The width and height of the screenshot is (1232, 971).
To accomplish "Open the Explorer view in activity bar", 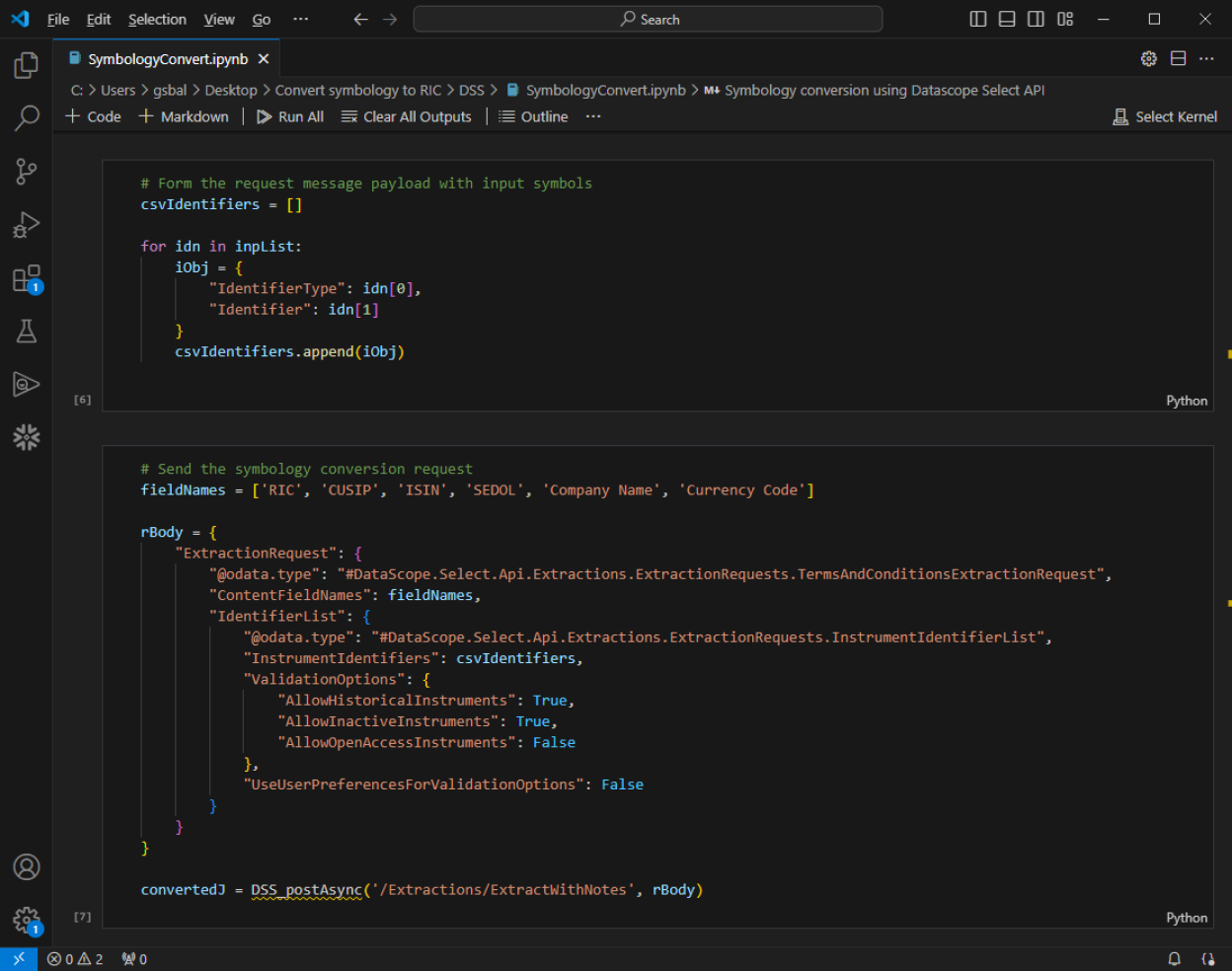I will 27,65.
